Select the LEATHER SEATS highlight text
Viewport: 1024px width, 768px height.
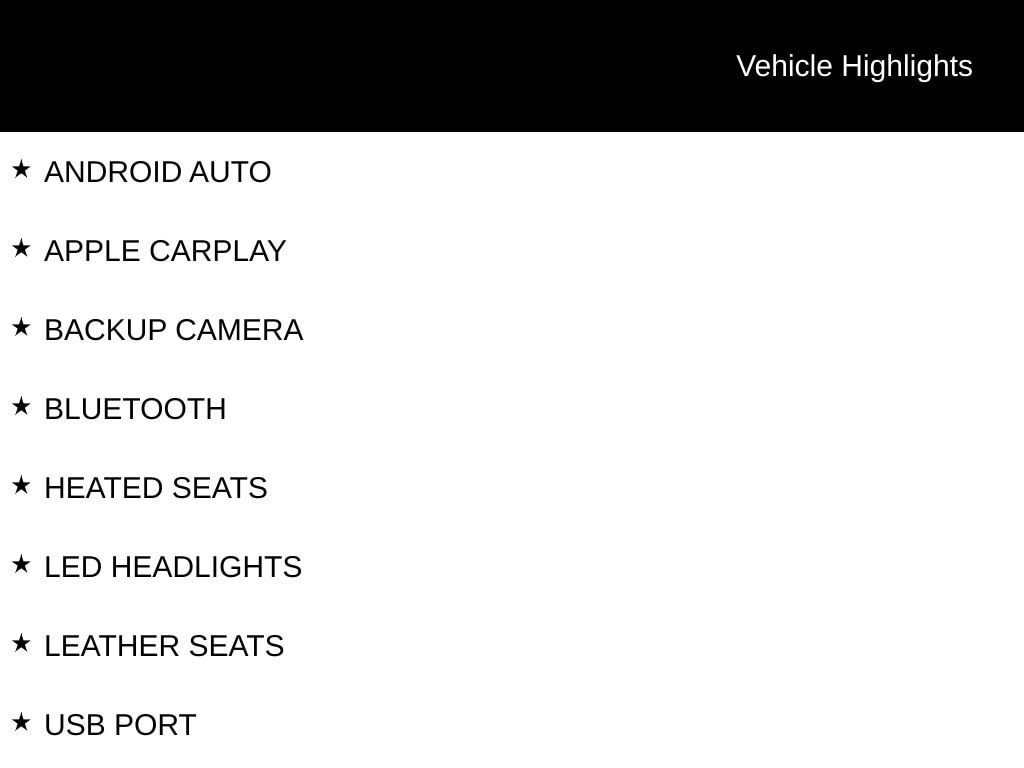point(164,647)
